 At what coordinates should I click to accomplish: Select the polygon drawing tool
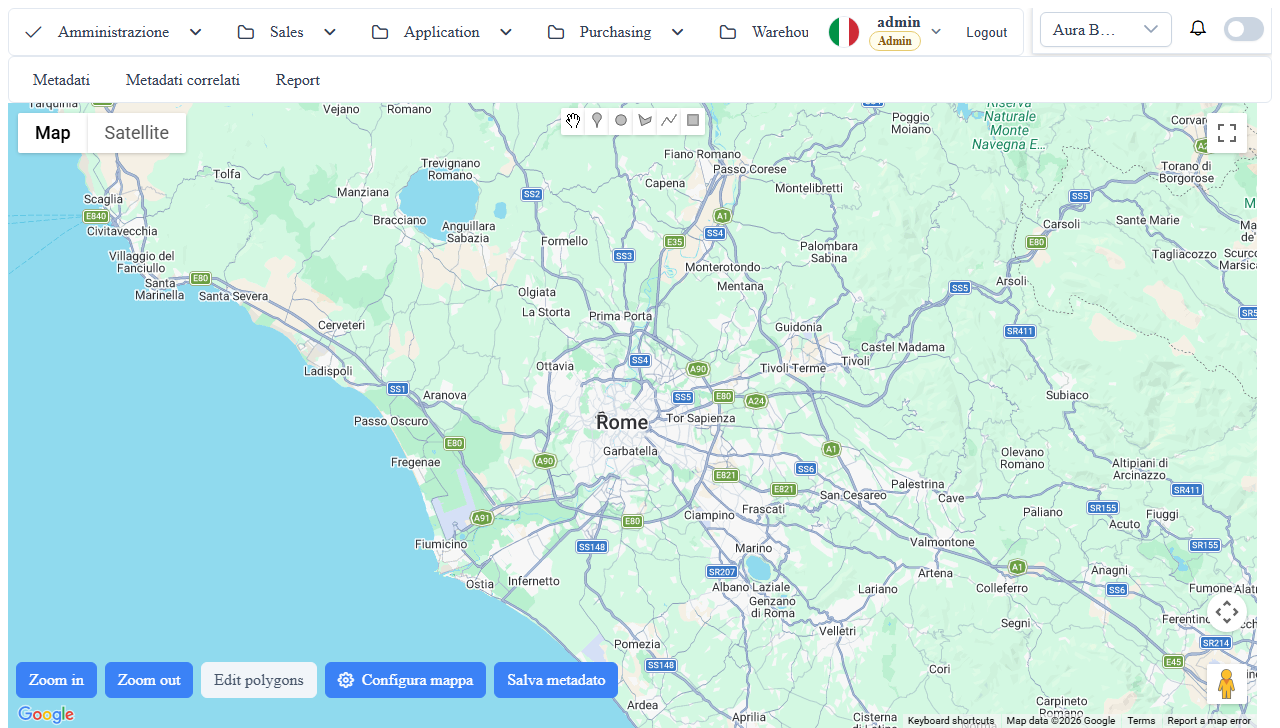point(645,121)
